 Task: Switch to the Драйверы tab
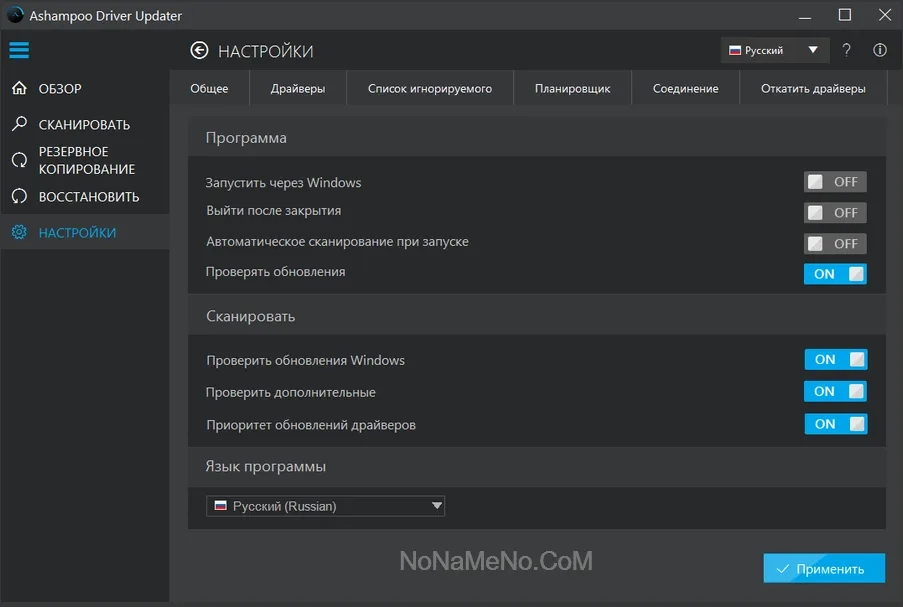pyautogui.click(x=297, y=89)
